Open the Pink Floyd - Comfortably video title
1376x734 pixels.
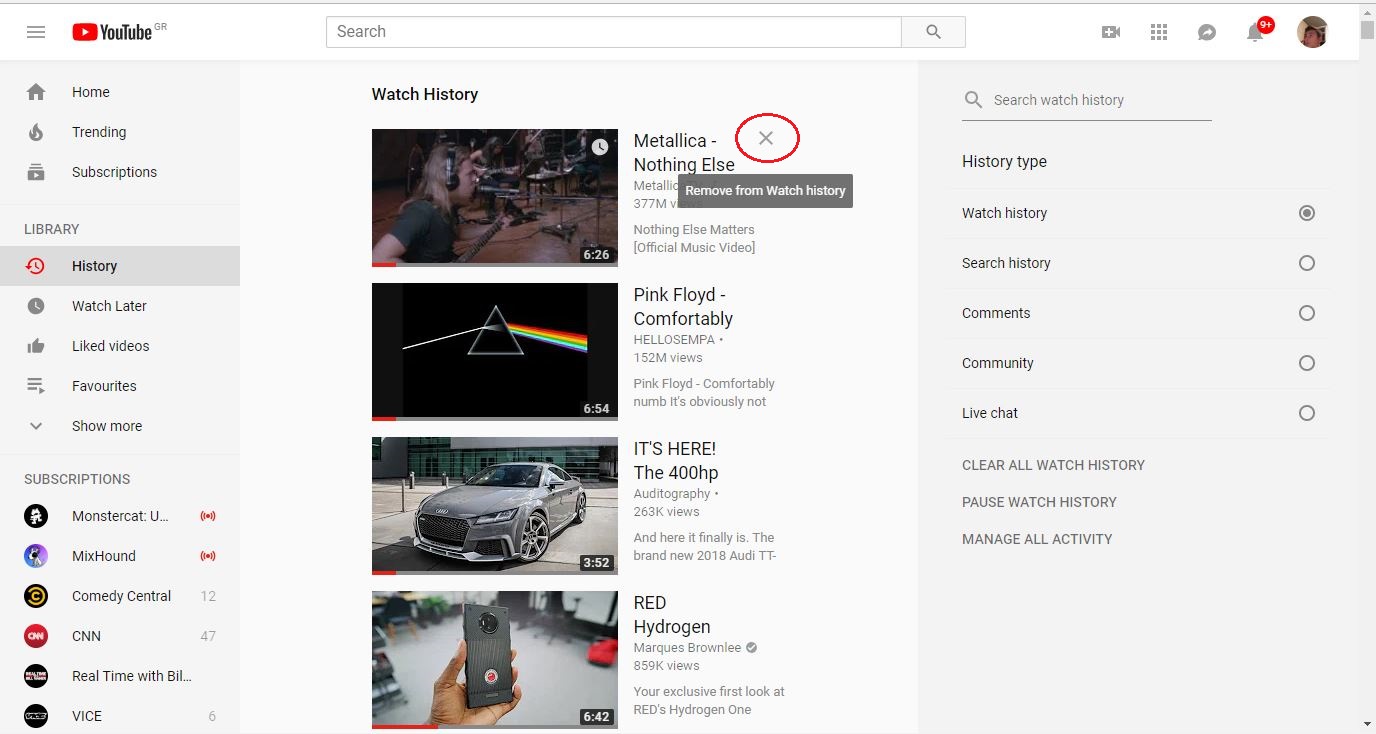click(x=683, y=307)
